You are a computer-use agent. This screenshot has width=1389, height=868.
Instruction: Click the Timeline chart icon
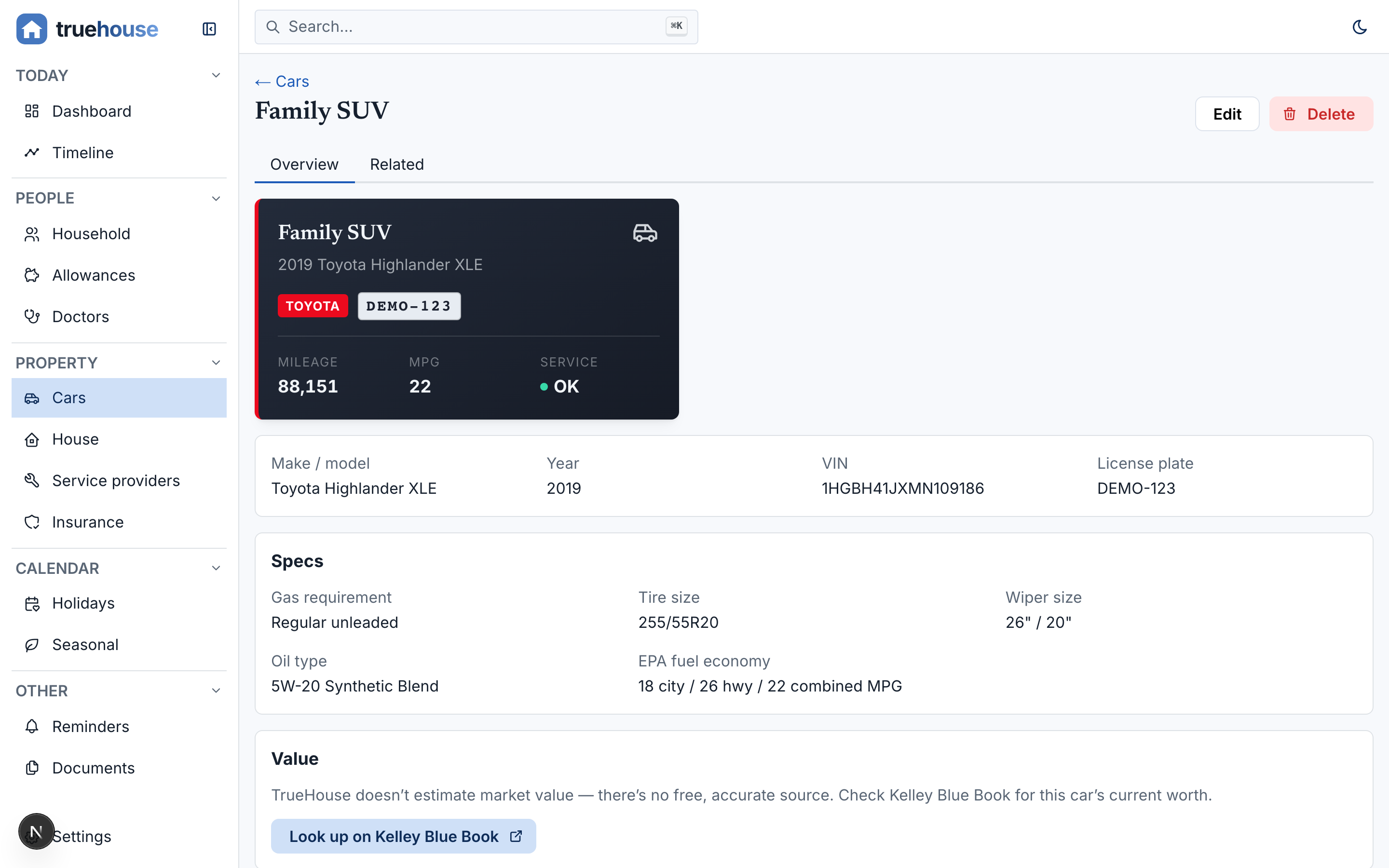[32, 152]
